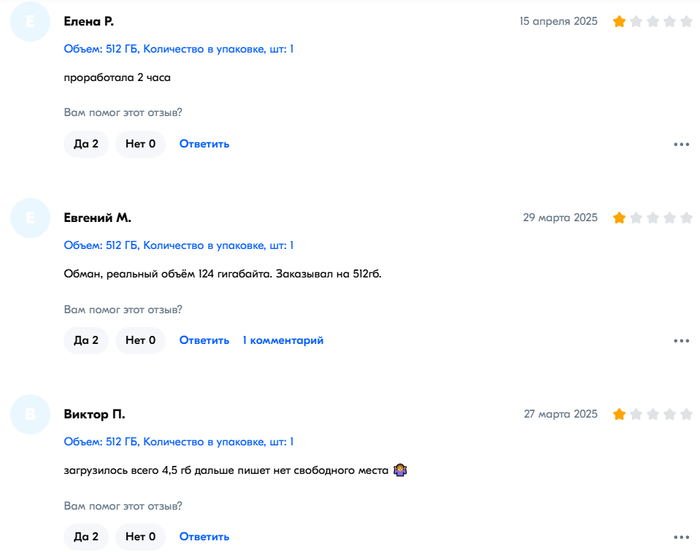Vote "Нет" on Елена Р.'s review
700x552 pixels.
[x=140, y=144]
